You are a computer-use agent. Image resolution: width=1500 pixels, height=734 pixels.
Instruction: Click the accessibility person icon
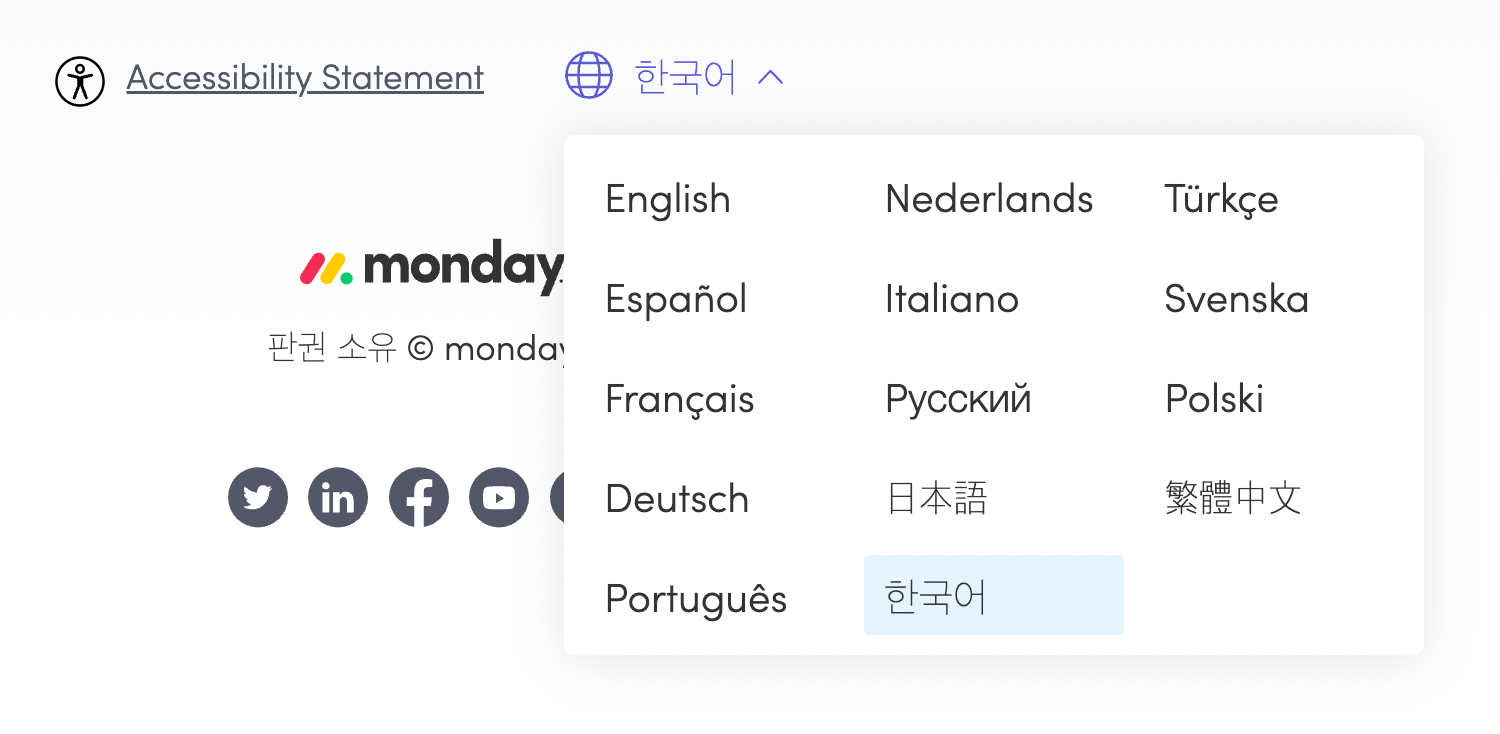(x=80, y=81)
